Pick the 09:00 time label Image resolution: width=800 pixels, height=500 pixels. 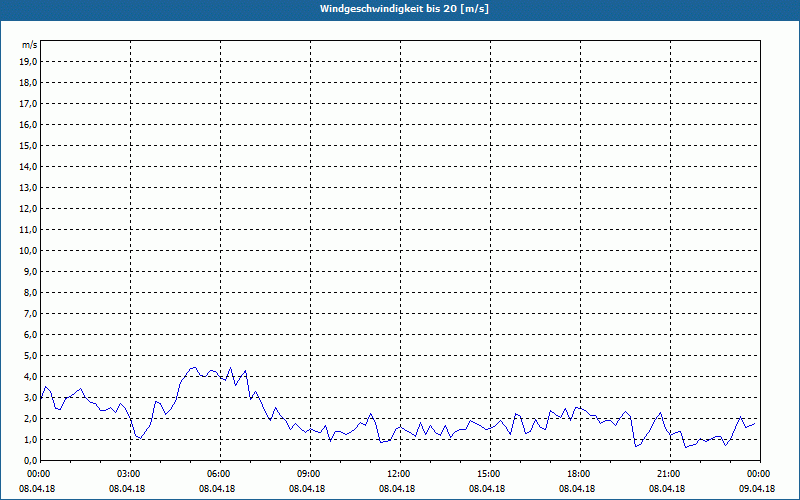(x=307, y=474)
